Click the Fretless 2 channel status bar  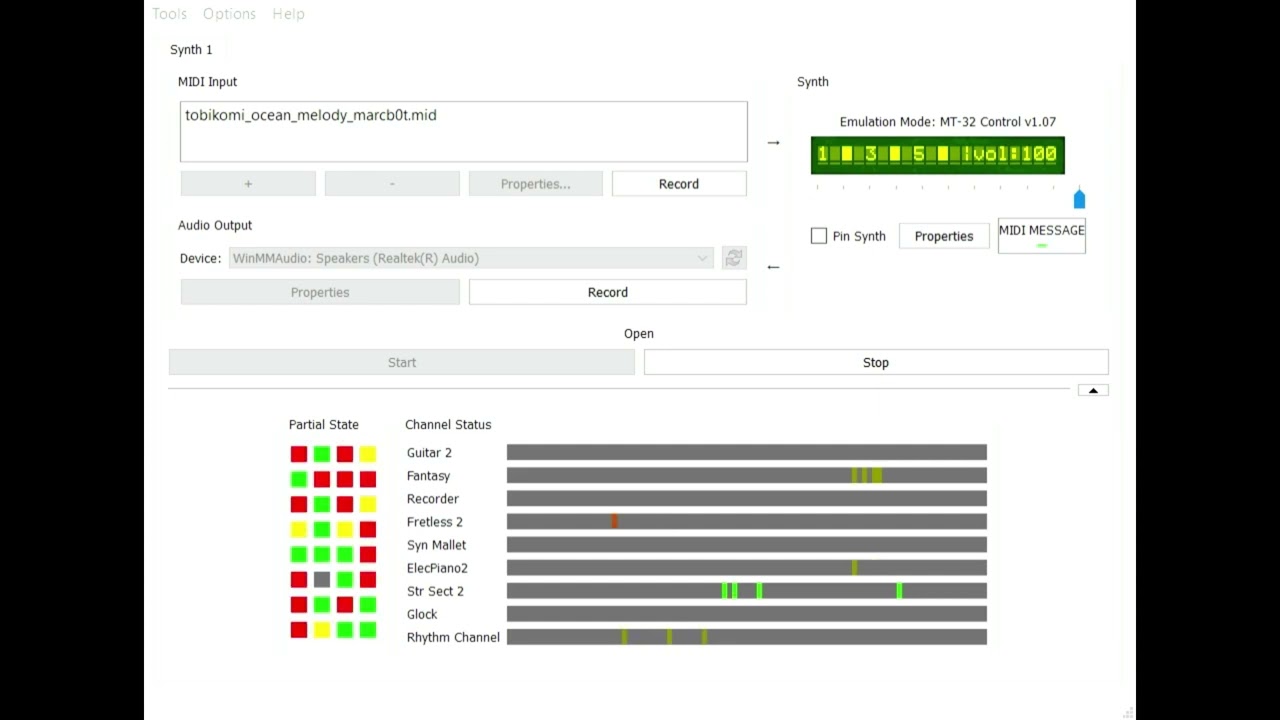tap(747, 522)
